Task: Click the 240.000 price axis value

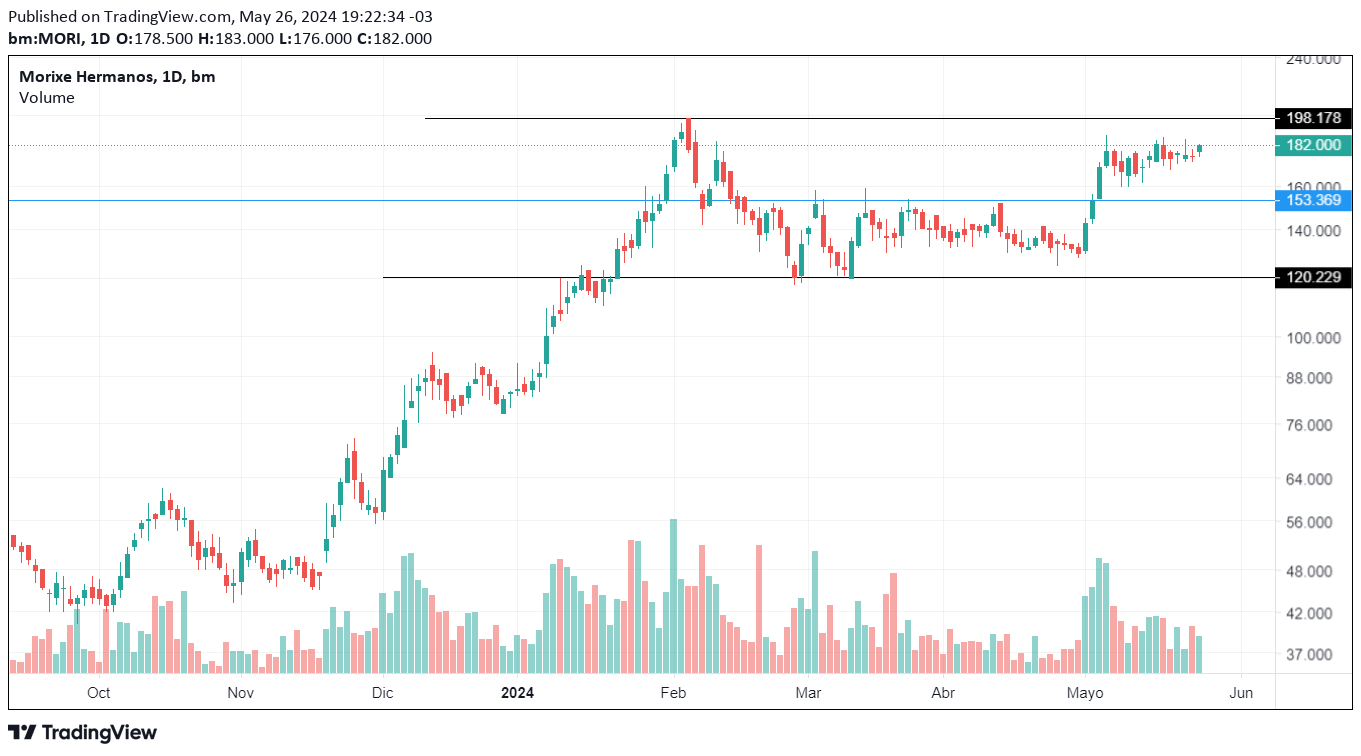Action: click(1313, 59)
